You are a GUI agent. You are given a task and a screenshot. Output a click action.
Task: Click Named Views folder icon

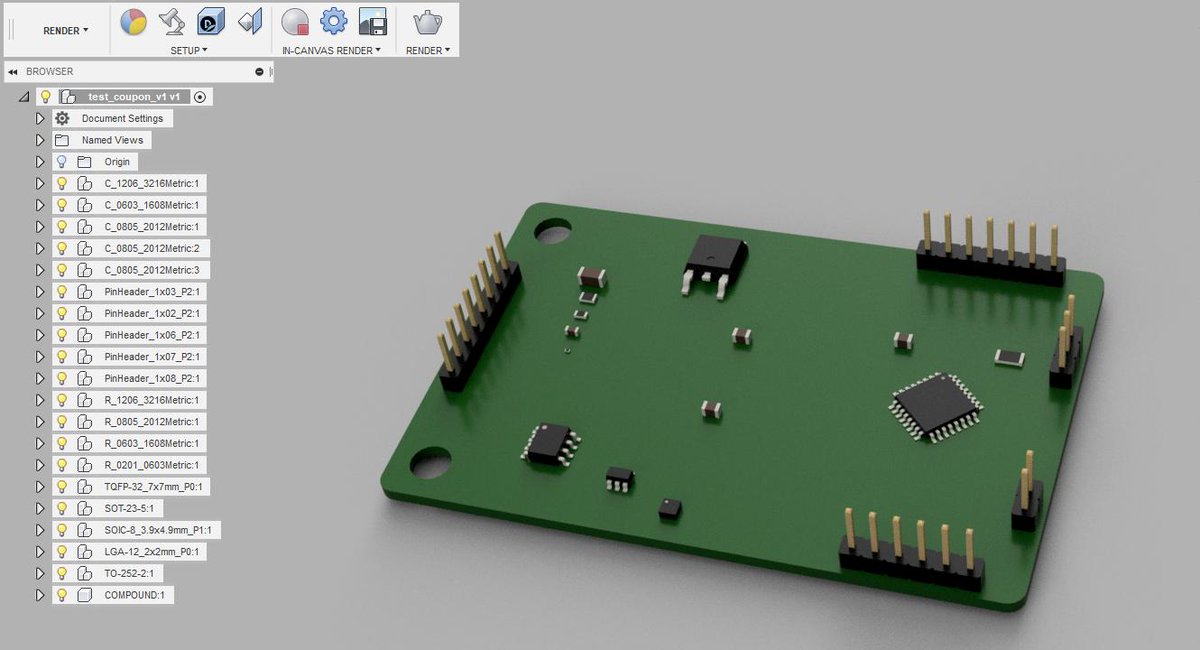click(62, 140)
